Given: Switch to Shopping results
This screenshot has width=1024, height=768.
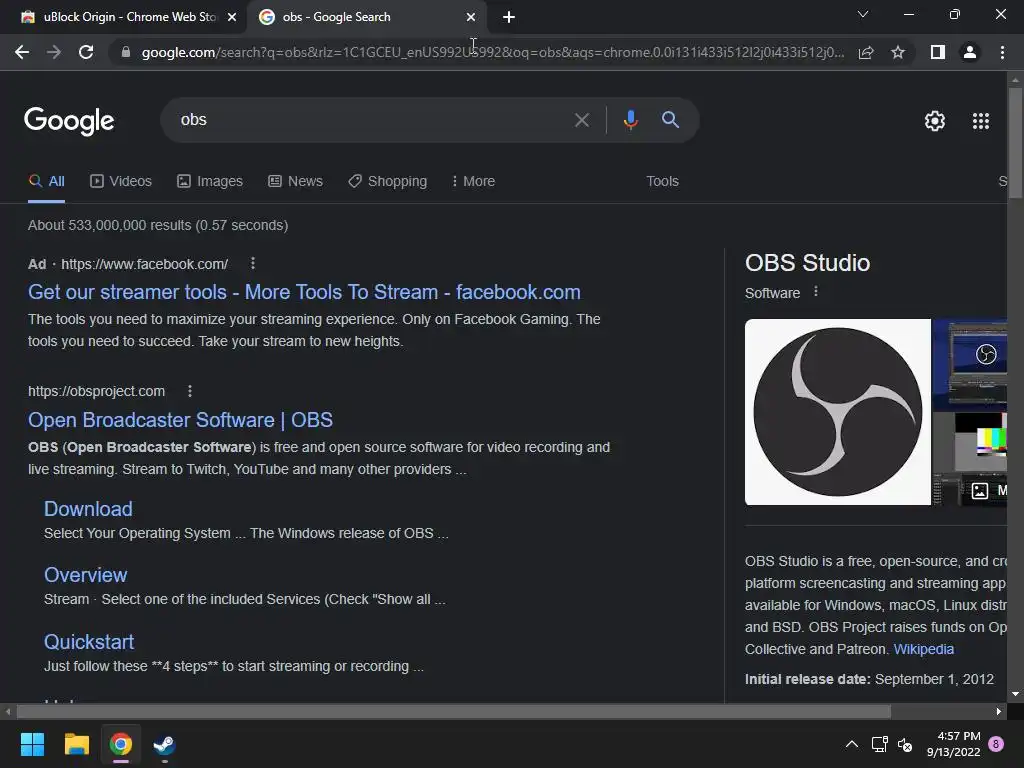Looking at the screenshot, I should (387, 182).
